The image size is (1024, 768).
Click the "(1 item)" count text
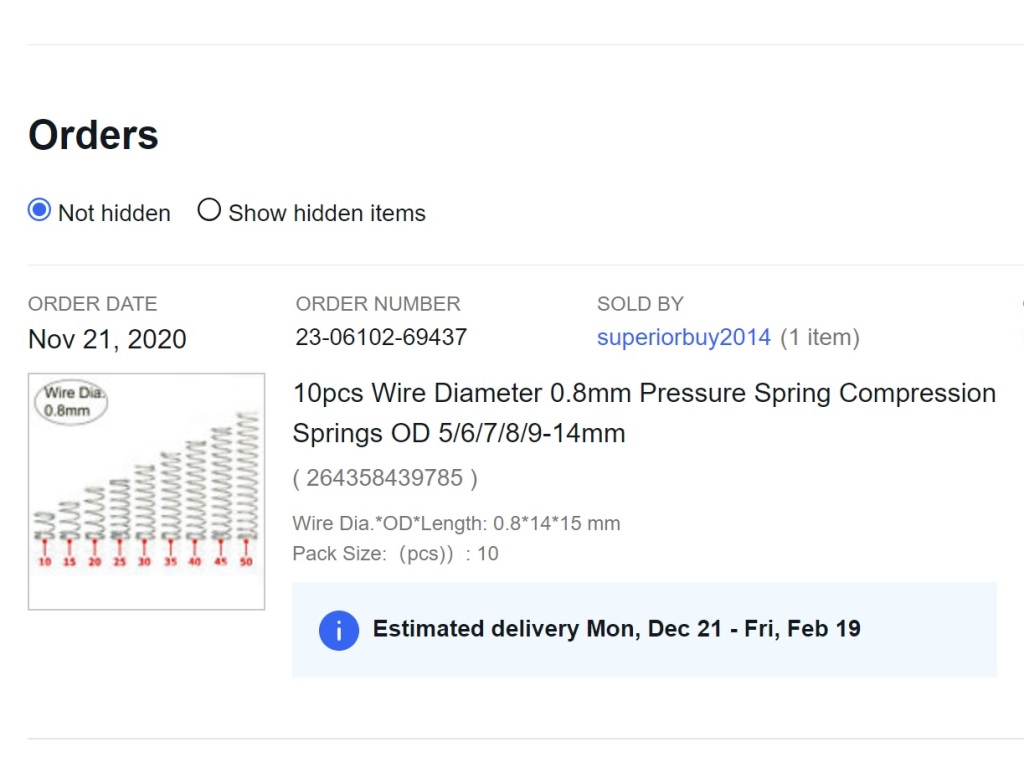click(x=819, y=338)
